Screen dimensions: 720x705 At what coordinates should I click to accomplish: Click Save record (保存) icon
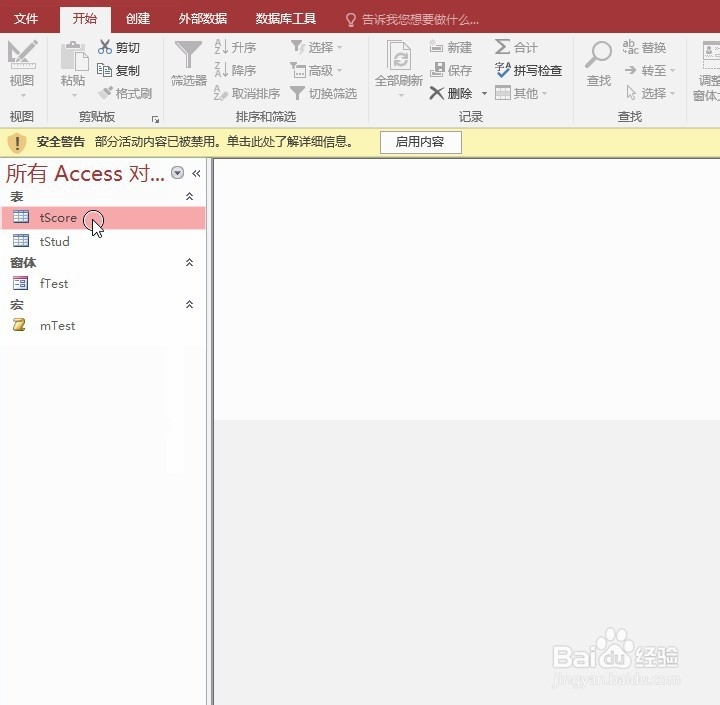[x=437, y=70]
